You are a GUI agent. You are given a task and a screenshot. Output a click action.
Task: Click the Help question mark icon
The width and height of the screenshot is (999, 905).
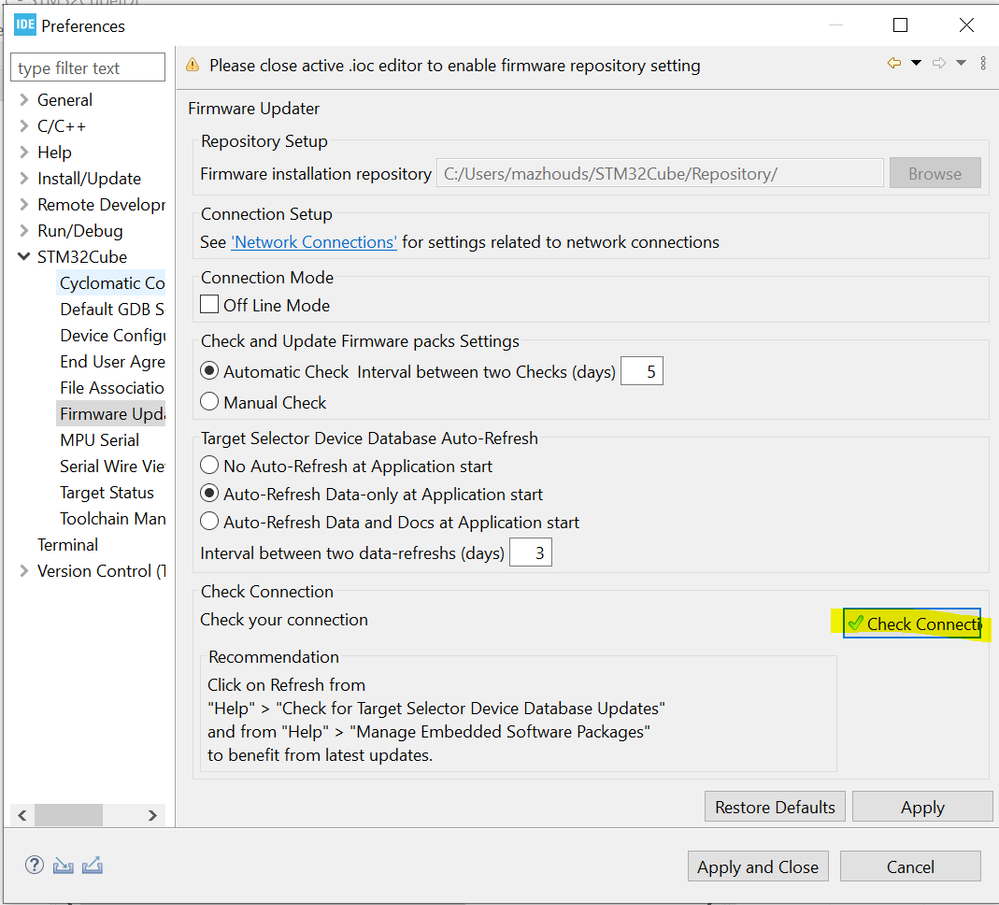point(35,866)
